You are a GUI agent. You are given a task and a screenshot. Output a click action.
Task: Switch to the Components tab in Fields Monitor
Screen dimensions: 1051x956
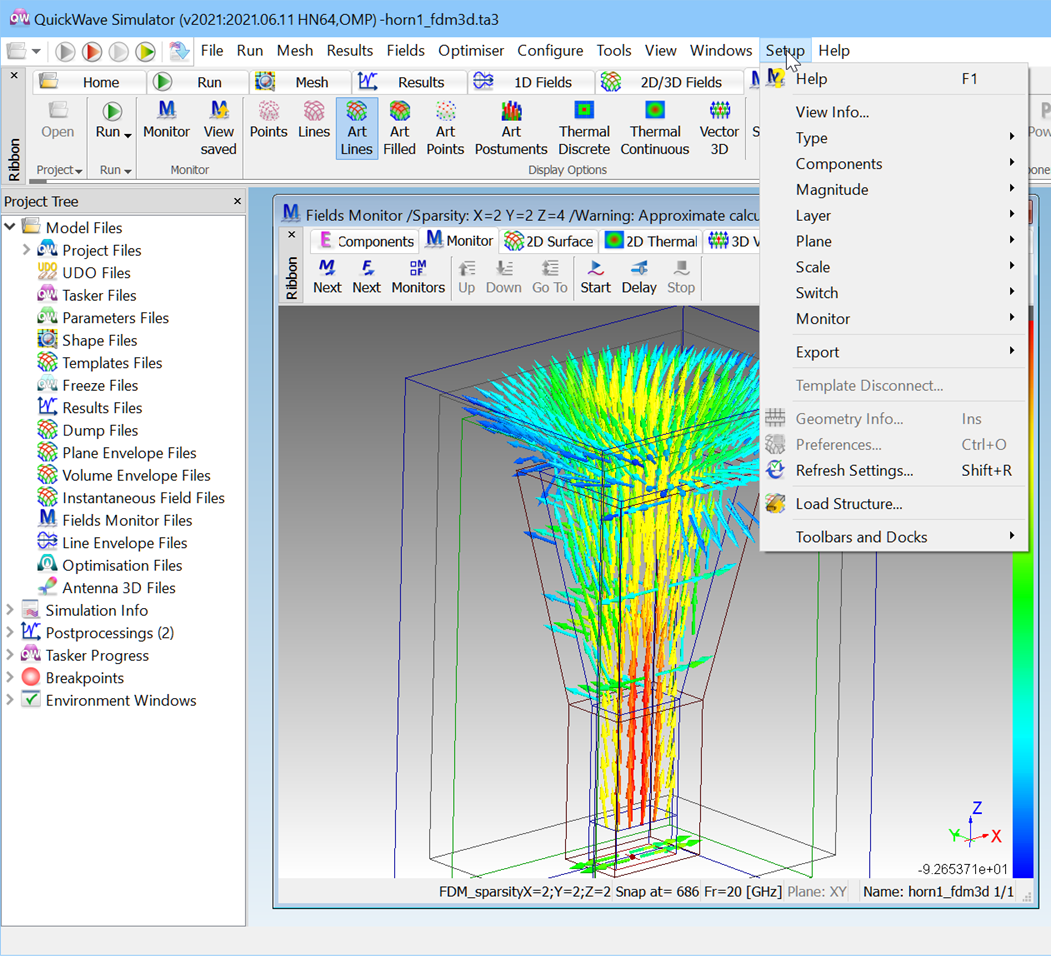click(365, 241)
